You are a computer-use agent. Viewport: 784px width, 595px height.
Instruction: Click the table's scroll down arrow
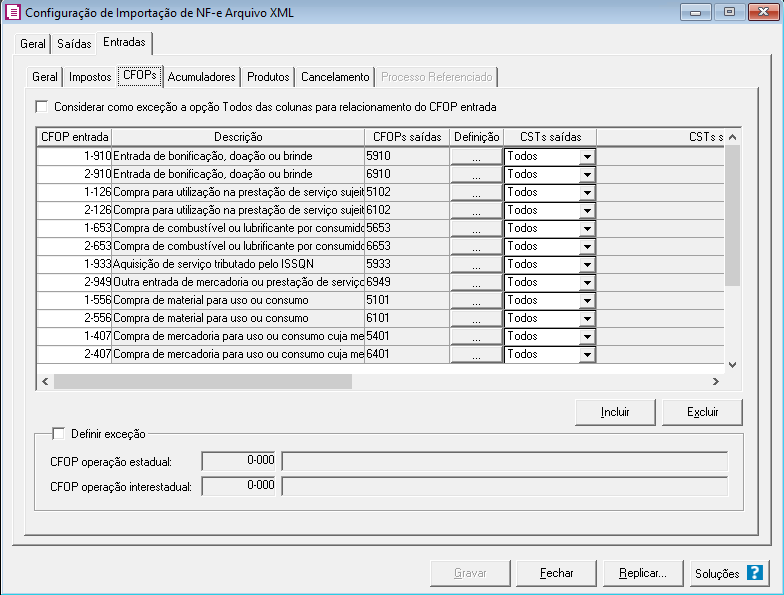[x=732, y=365]
